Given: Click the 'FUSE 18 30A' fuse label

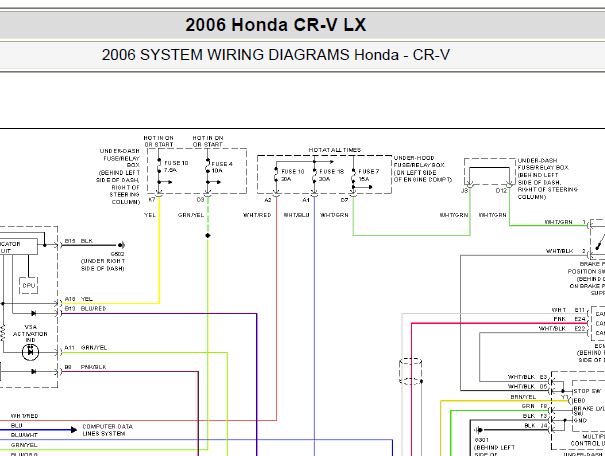Looking at the screenshot, I should (331, 175).
